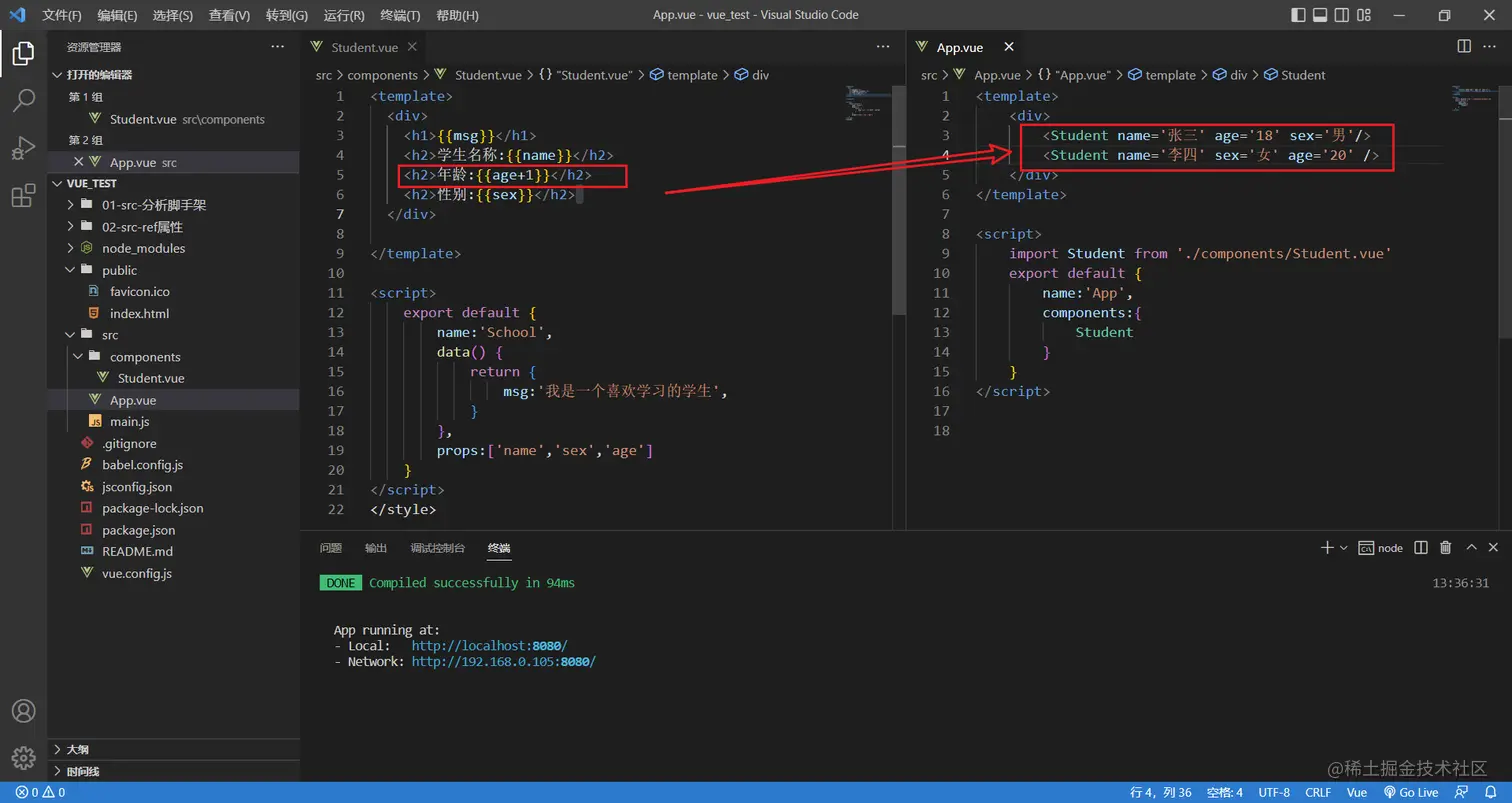Open the 帮助(H) menu
The width and height of the screenshot is (1512, 803).
click(458, 15)
